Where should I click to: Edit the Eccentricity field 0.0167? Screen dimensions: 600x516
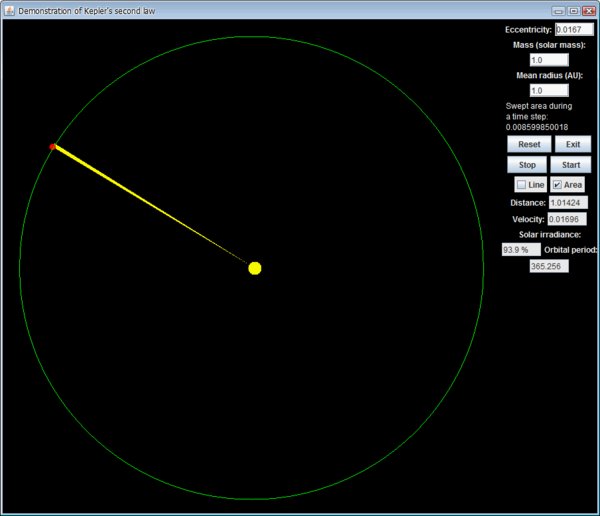pyautogui.click(x=574, y=29)
